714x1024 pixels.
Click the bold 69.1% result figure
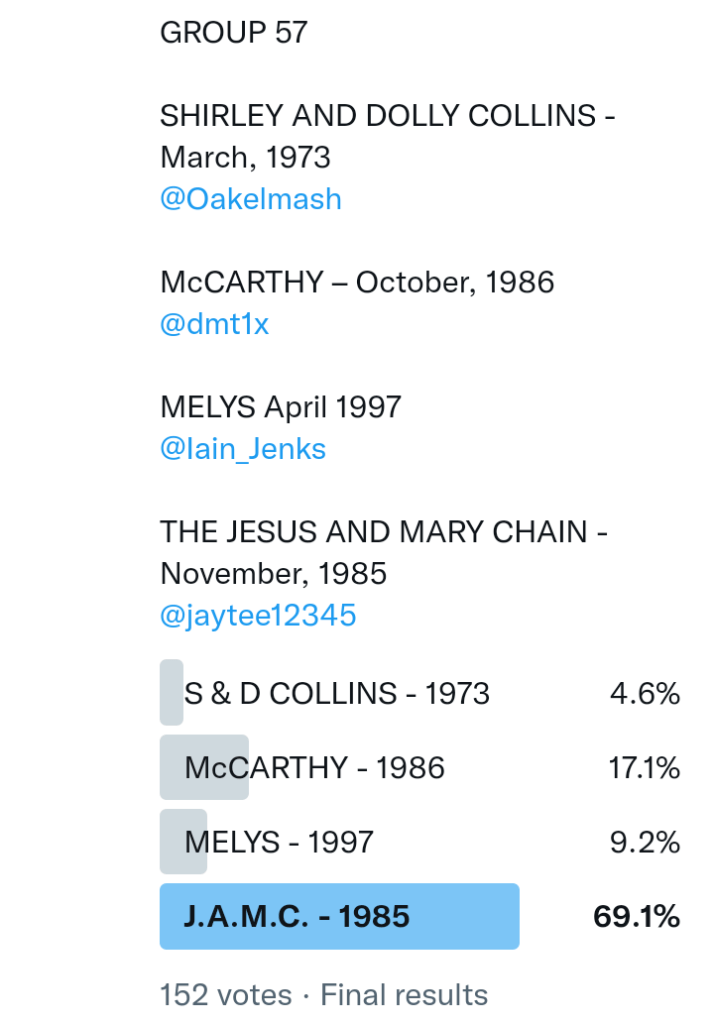click(x=636, y=917)
